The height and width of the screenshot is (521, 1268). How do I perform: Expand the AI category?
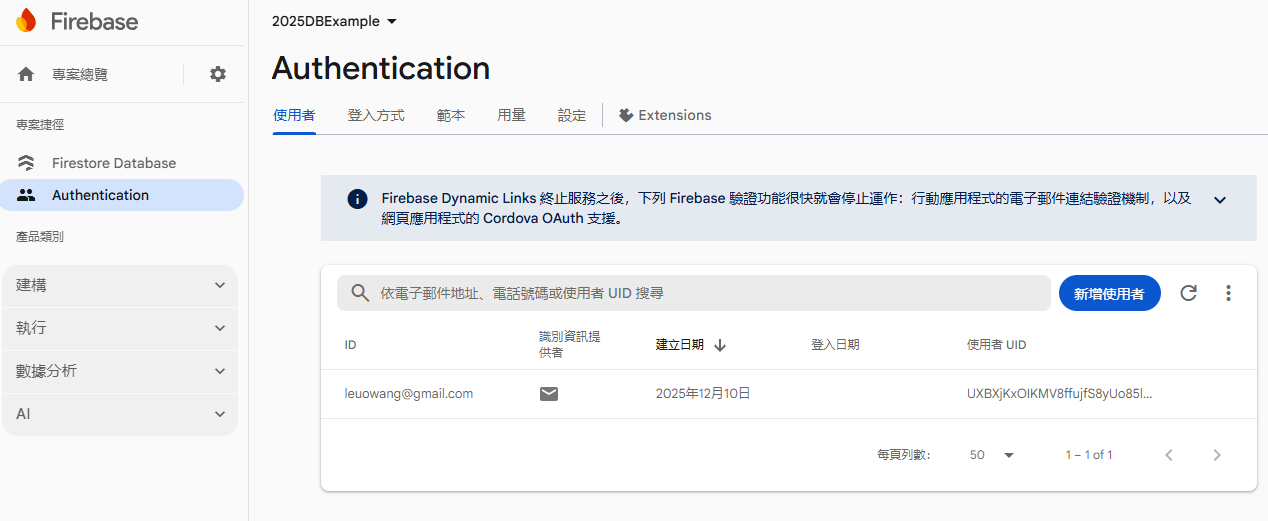tap(121, 414)
